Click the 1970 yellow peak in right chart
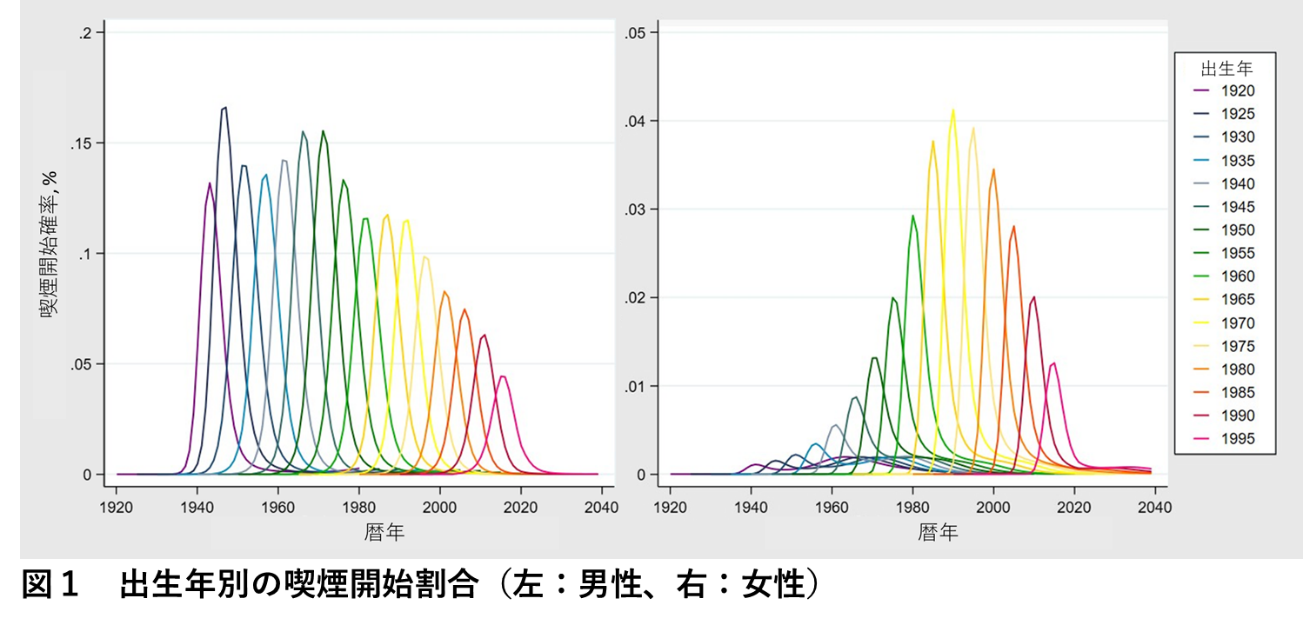Image resolution: width=1303 pixels, height=625 pixels. point(953,110)
